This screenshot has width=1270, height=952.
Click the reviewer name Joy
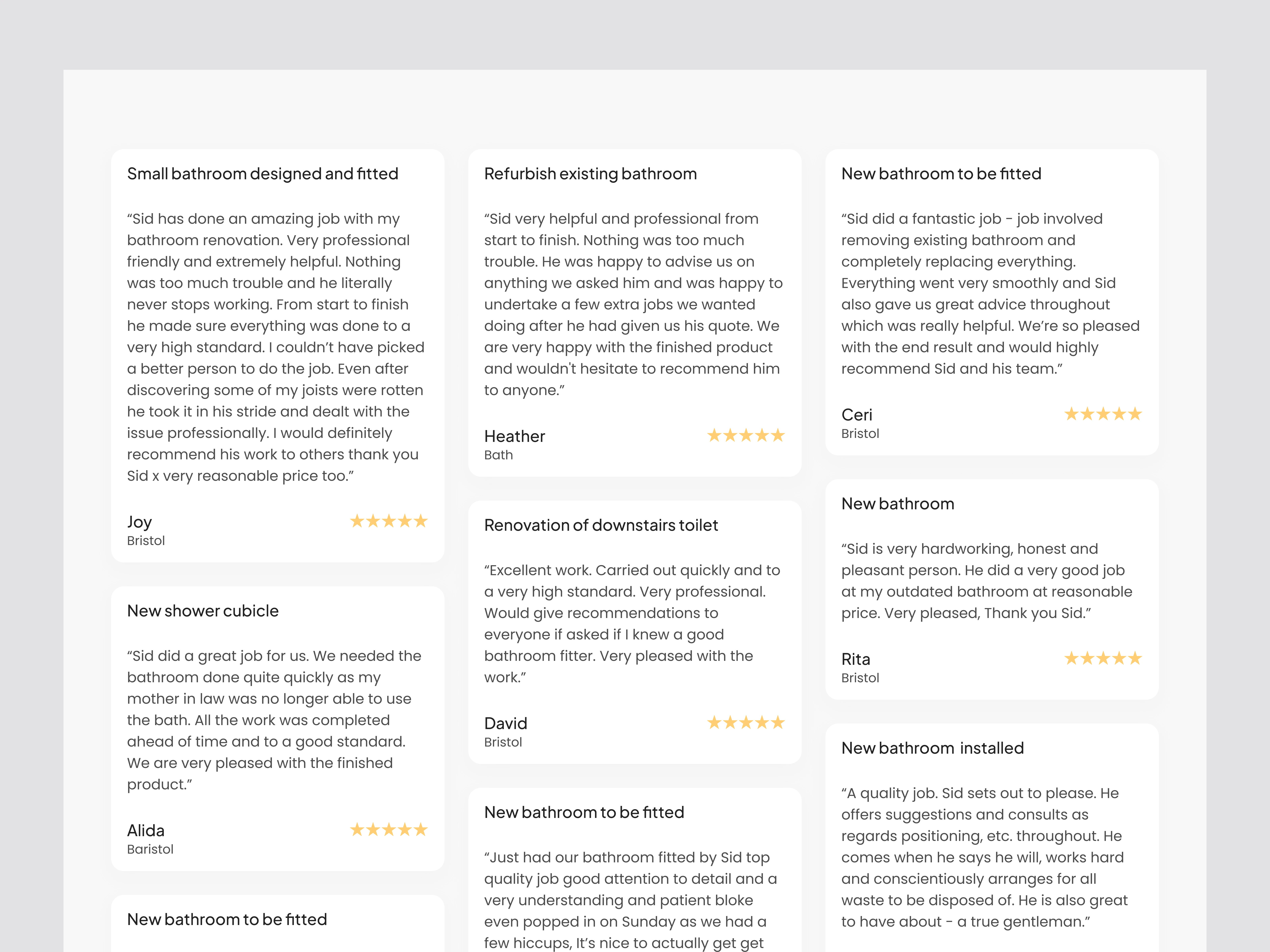tap(140, 522)
